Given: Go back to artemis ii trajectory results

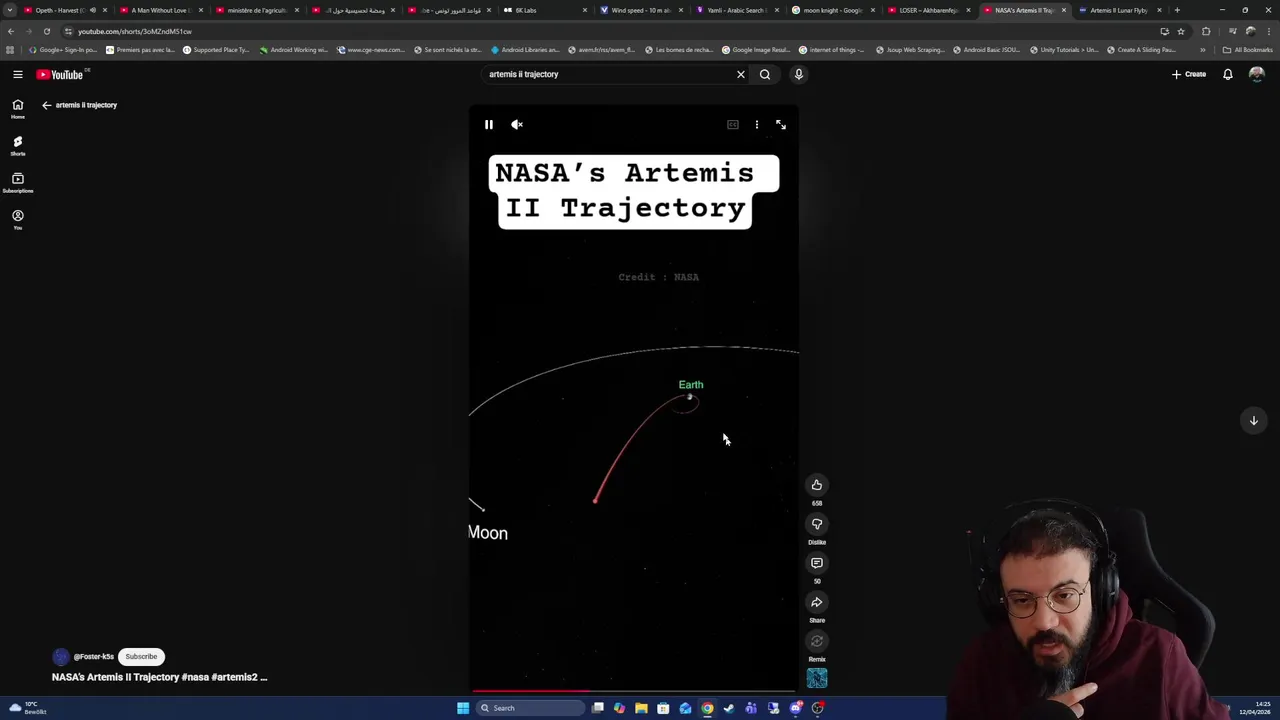Looking at the screenshot, I should pos(46,105).
